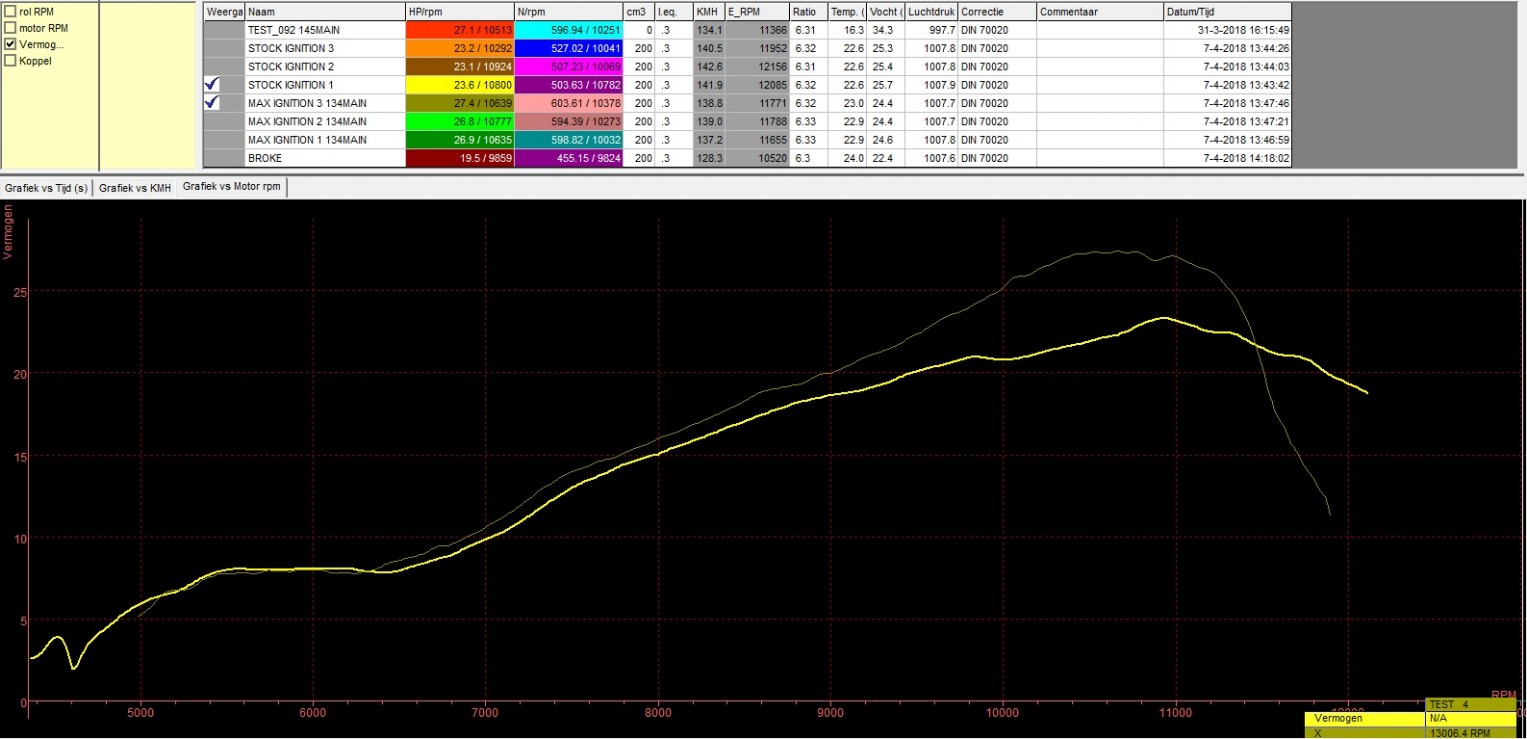
Task: Click the E_RPM value 12156
Action: tap(757, 66)
